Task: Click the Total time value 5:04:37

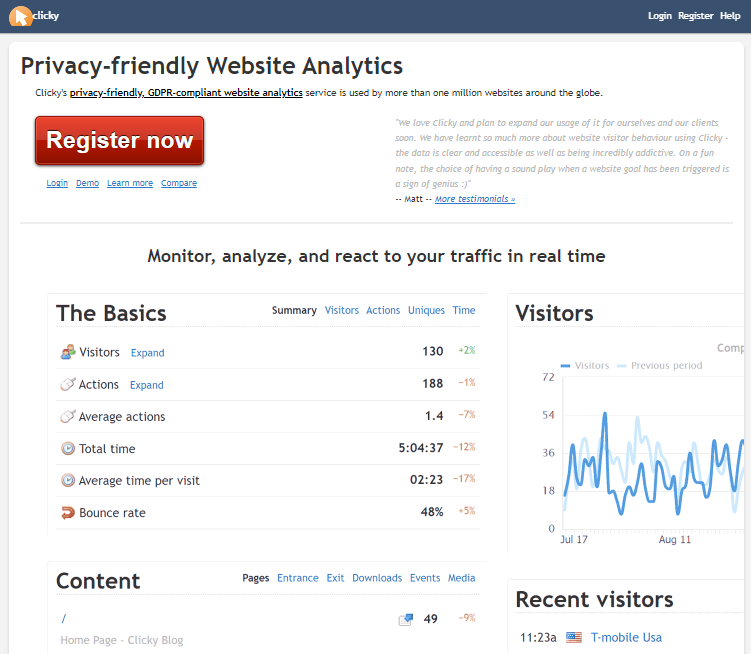Action: (x=421, y=447)
